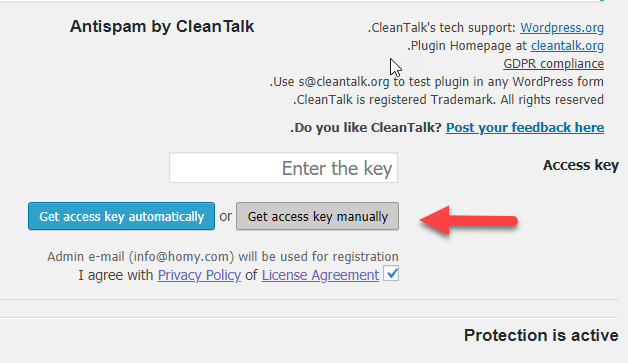
Task: Focus the Enter the key input field
Action: tap(284, 167)
